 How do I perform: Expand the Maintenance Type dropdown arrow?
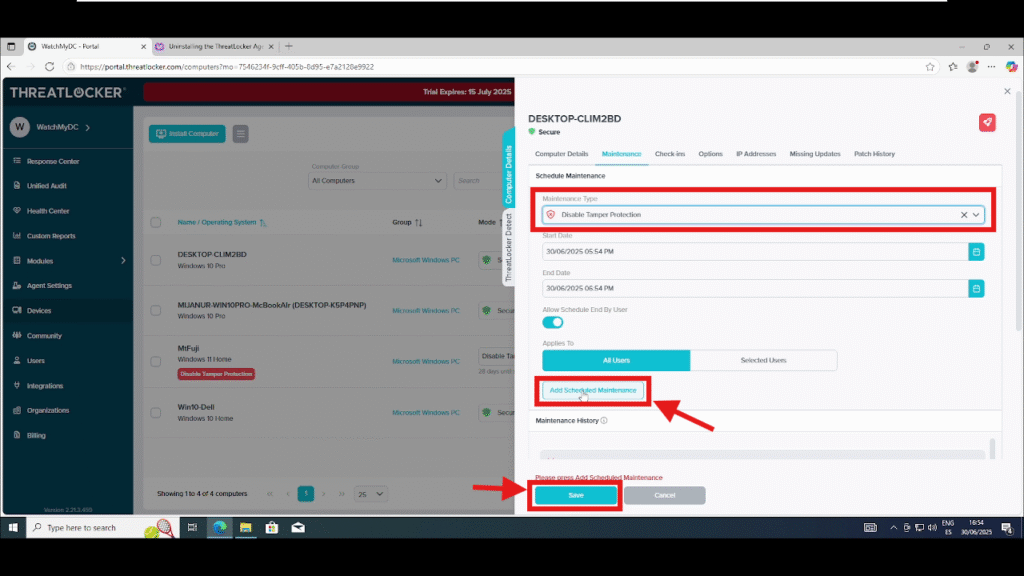[x=976, y=215]
